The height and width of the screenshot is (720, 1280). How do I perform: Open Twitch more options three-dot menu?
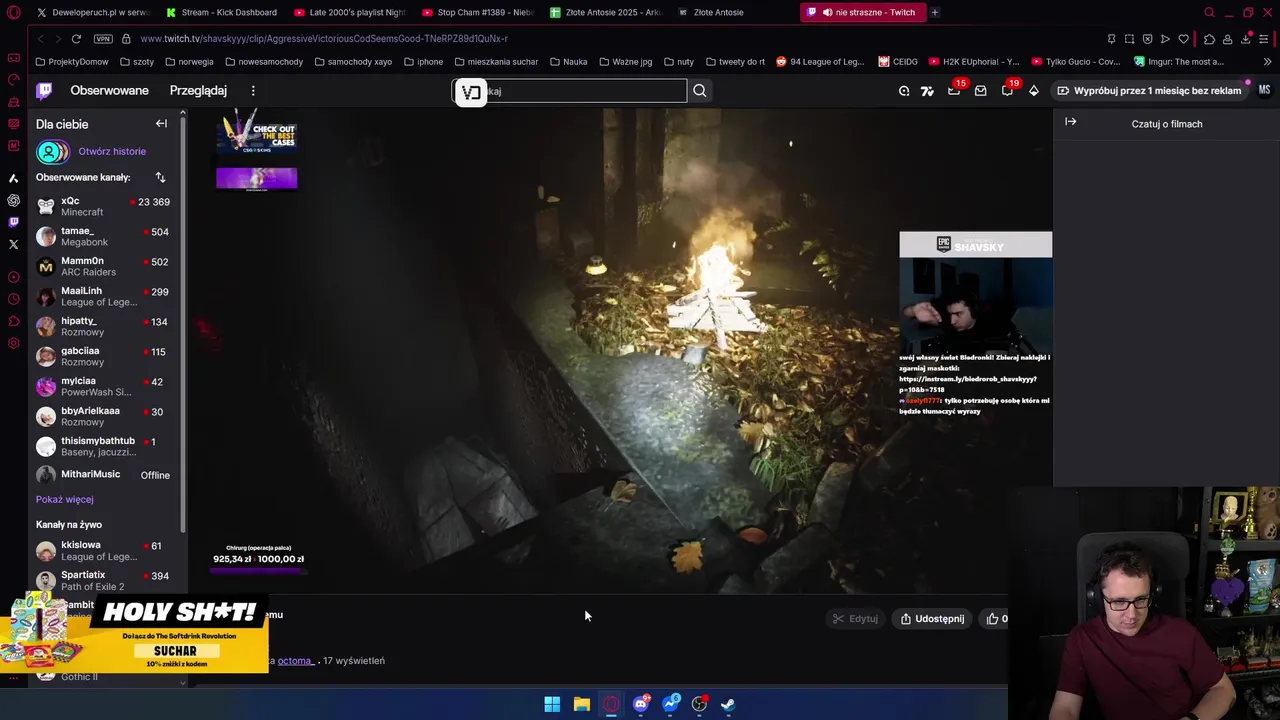click(253, 90)
